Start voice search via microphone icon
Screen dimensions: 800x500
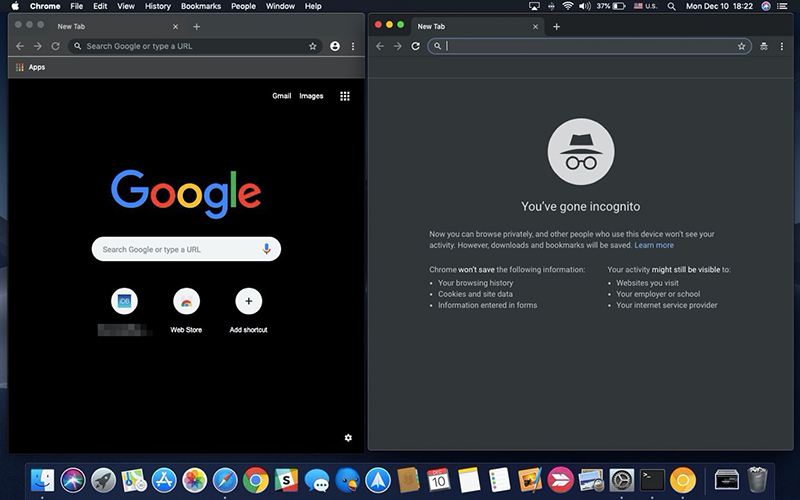pyautogui.click(x=266, y=249)
